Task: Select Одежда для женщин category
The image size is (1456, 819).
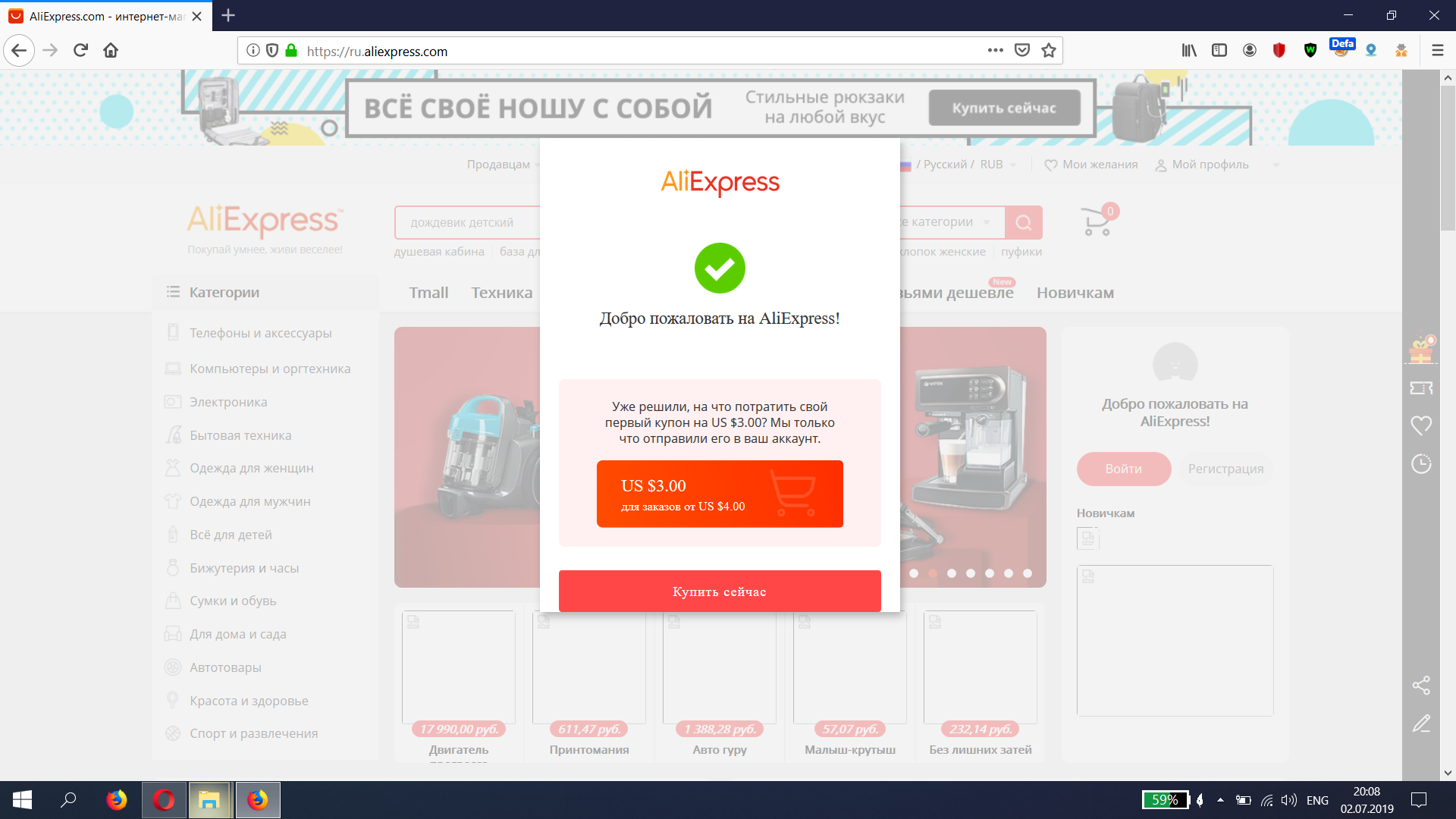Action: (251, 468)
